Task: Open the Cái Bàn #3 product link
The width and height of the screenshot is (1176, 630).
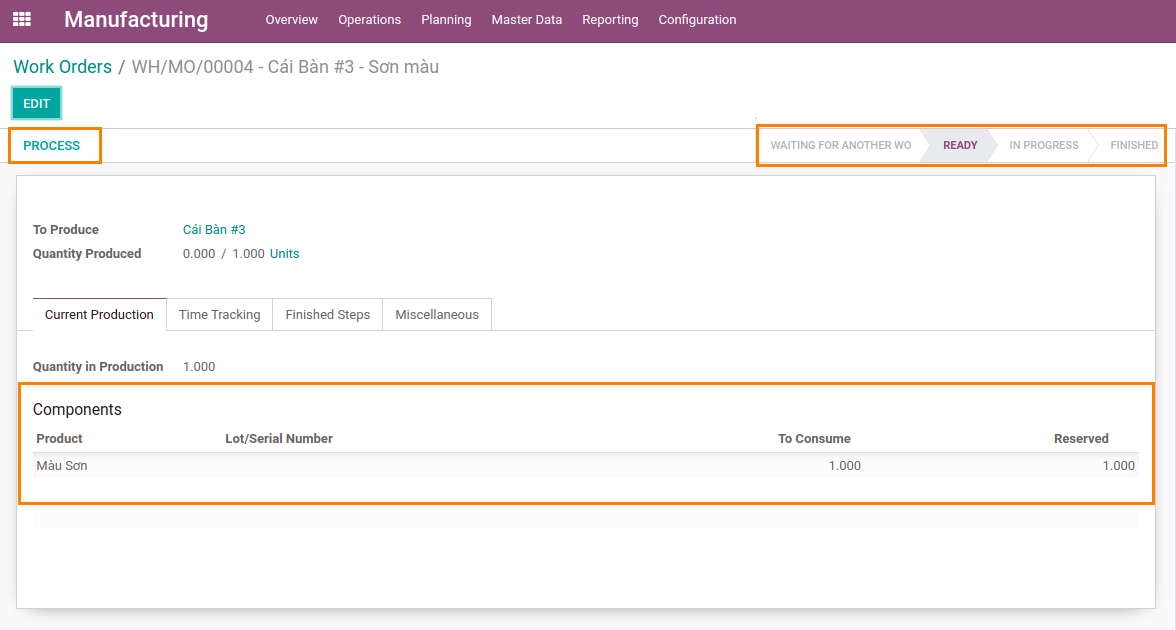Action: click(x=214, y=230)
